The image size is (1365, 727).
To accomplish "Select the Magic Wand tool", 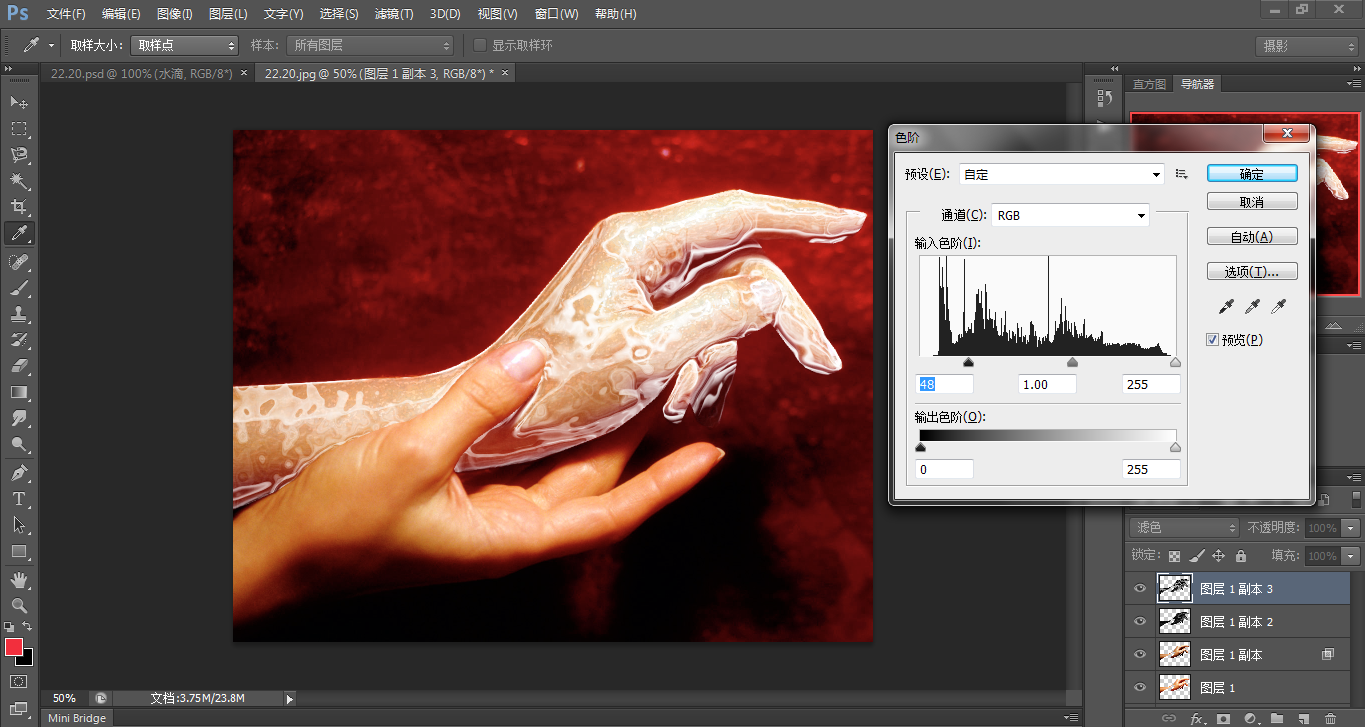I will click(x=19, y=181).
